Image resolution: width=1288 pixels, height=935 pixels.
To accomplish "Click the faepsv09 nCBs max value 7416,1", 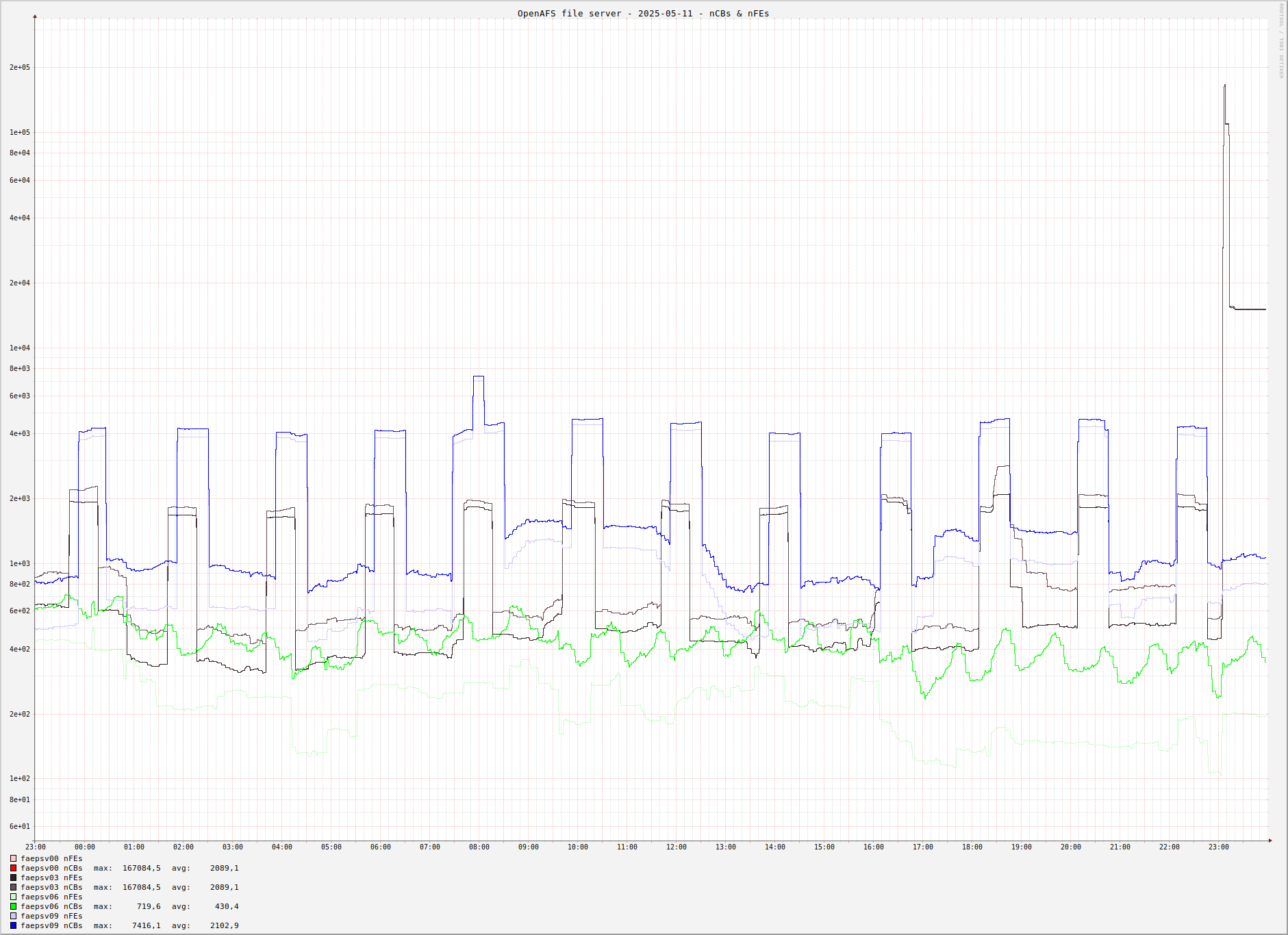I will (147, 925).
